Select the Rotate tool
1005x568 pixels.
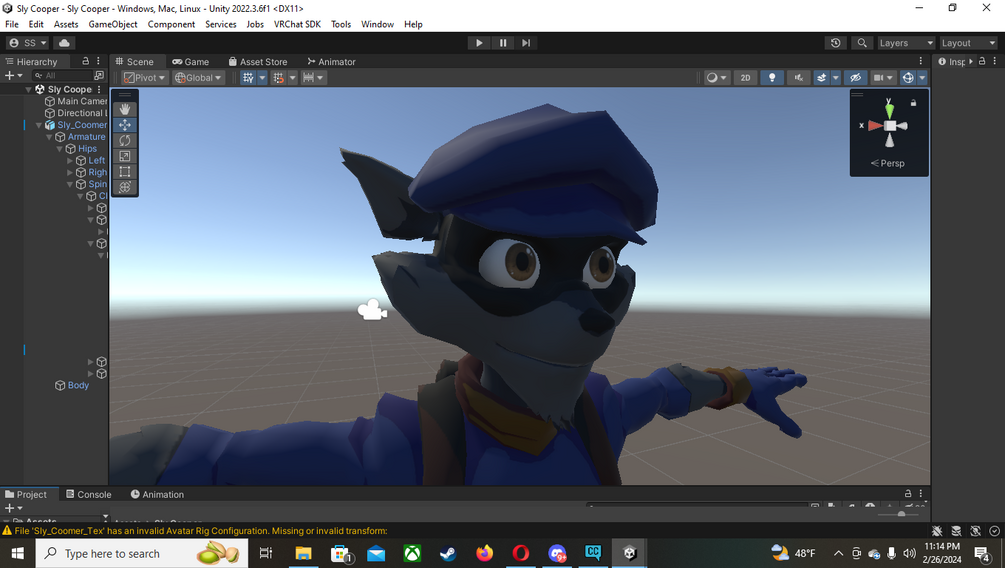tap(124, 140)
